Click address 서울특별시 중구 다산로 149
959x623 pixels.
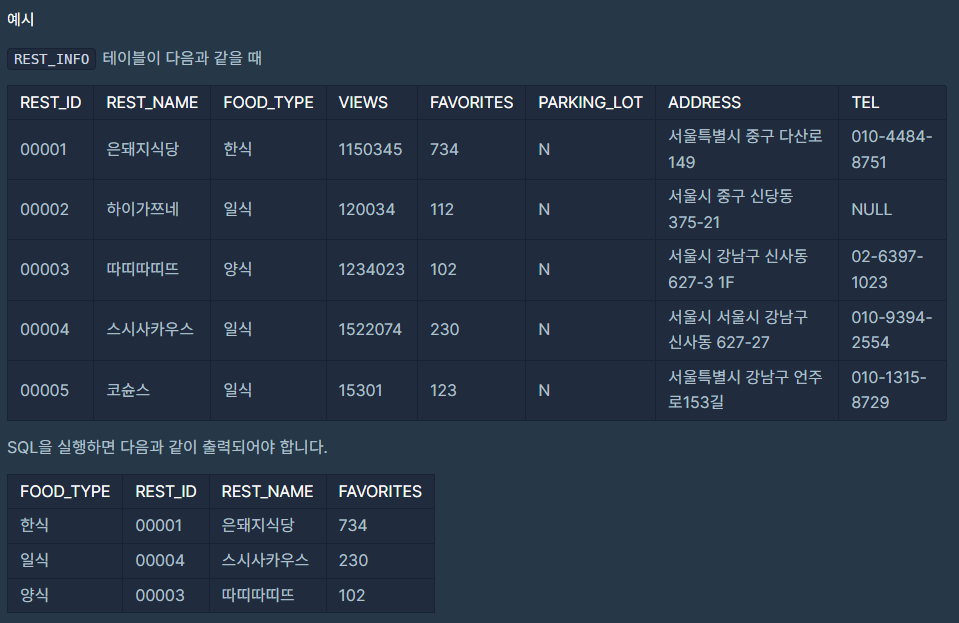(745, 149)
